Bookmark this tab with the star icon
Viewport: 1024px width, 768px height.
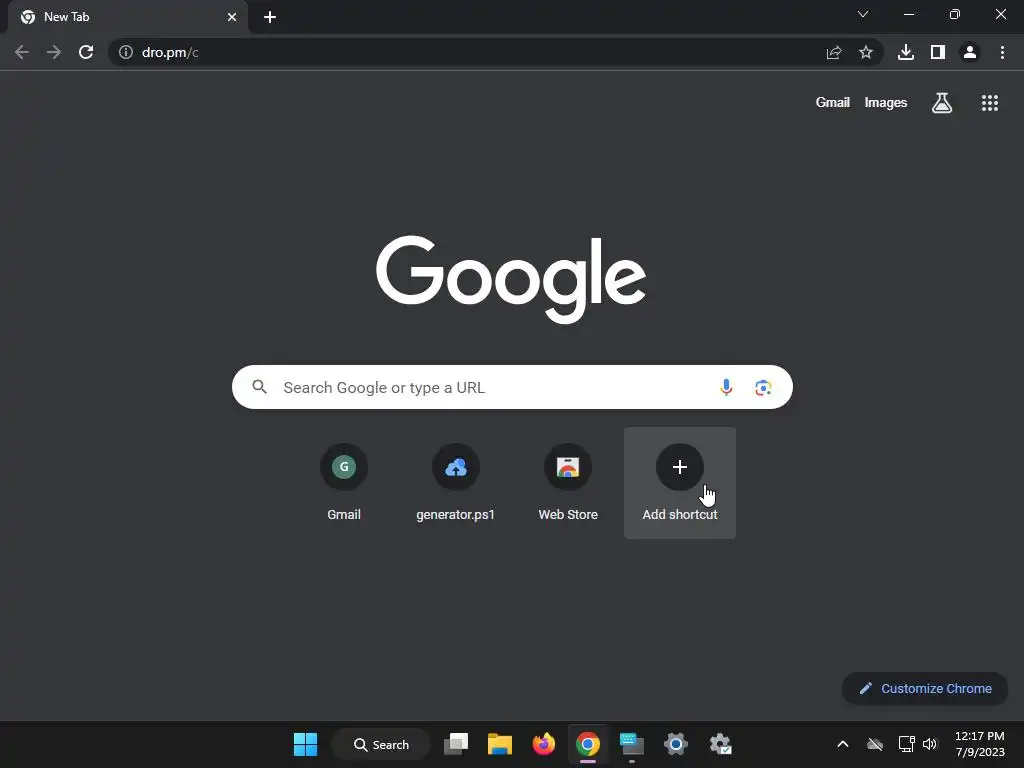866,52
